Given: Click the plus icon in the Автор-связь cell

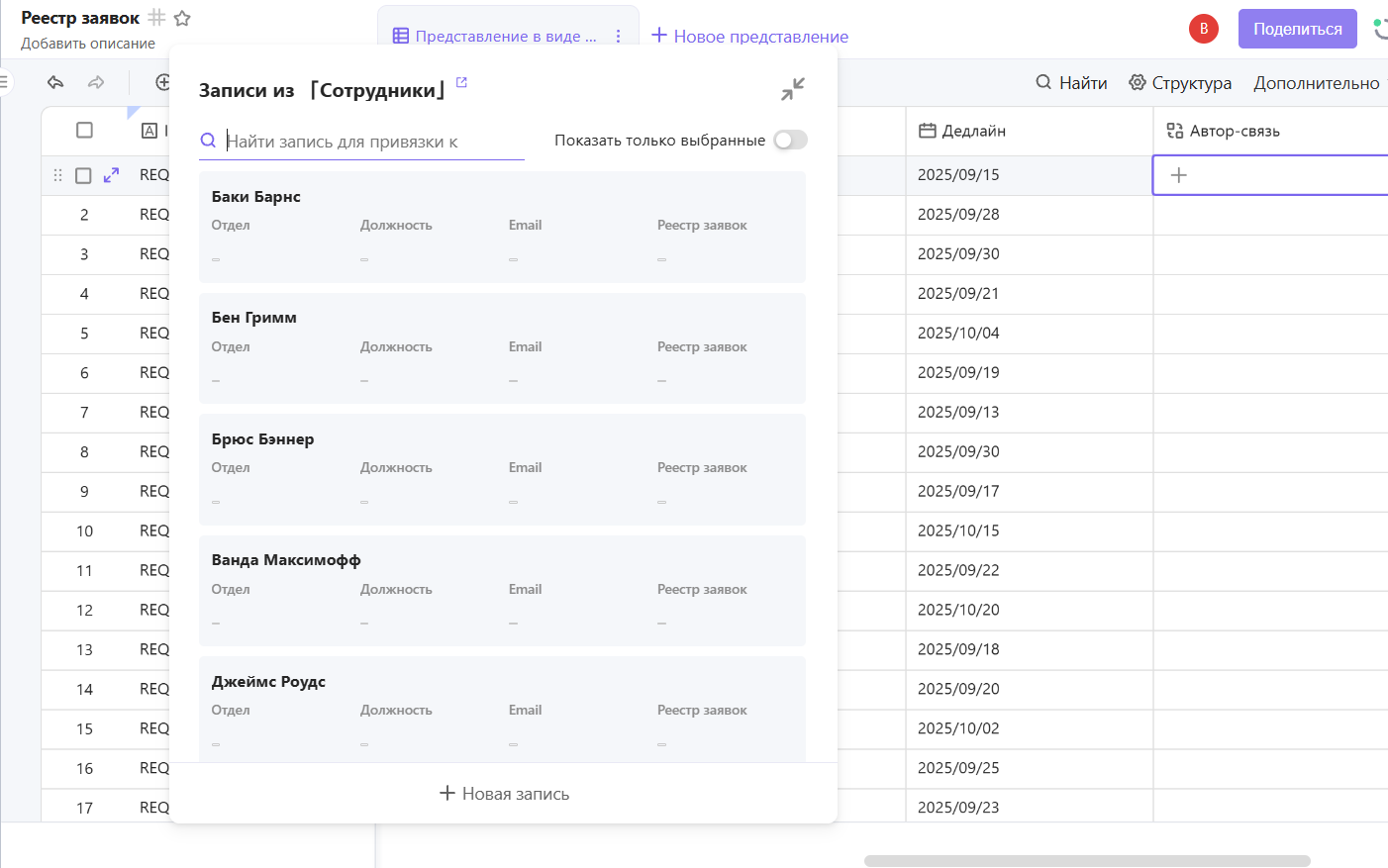Looking at the screenshot, I should 1178,175.
